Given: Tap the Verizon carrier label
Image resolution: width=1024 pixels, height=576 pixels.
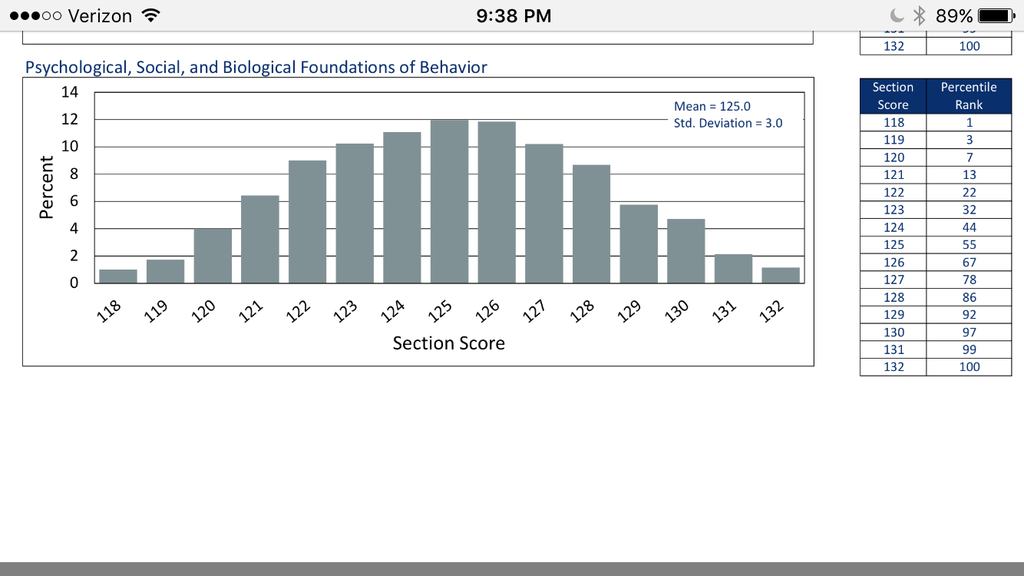Looking at the screenshot, I should [99, 16].
